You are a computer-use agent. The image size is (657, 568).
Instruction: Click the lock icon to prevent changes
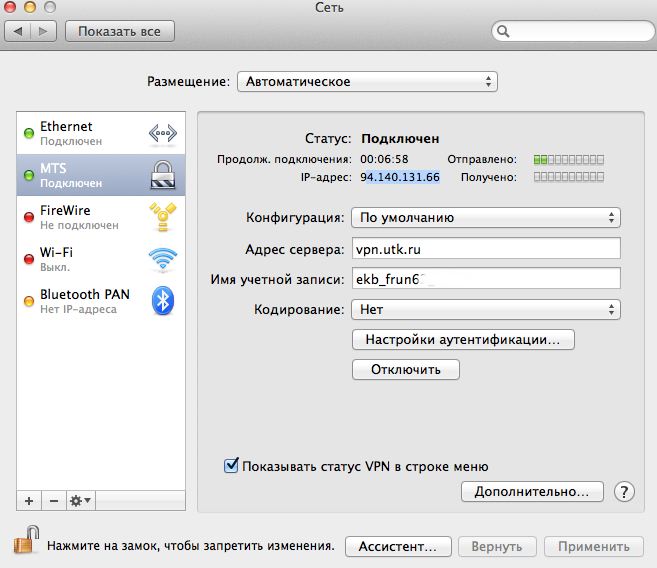[24, 546]
